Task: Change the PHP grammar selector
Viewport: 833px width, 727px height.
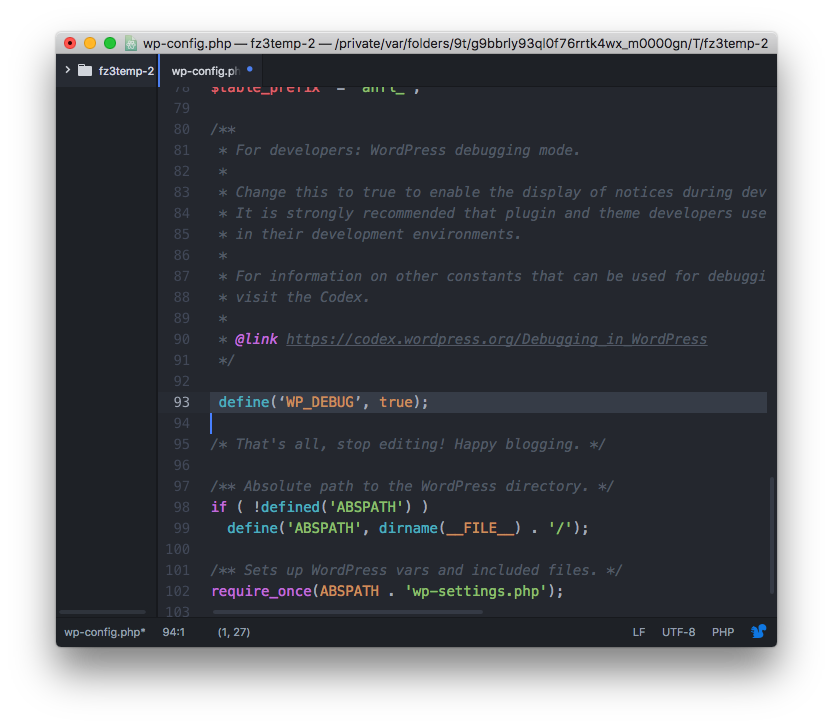Action: coord(722,632)
